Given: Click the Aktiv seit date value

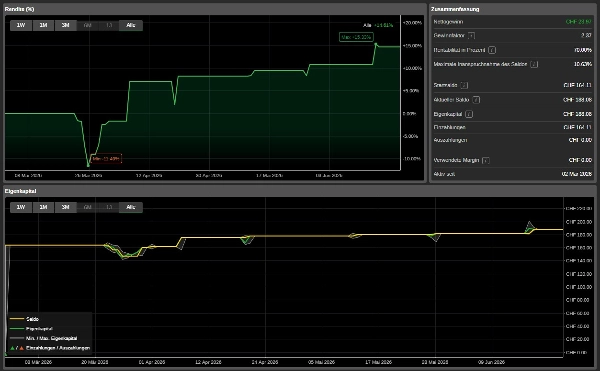Looking at the screenshot, I should (577, 174).
